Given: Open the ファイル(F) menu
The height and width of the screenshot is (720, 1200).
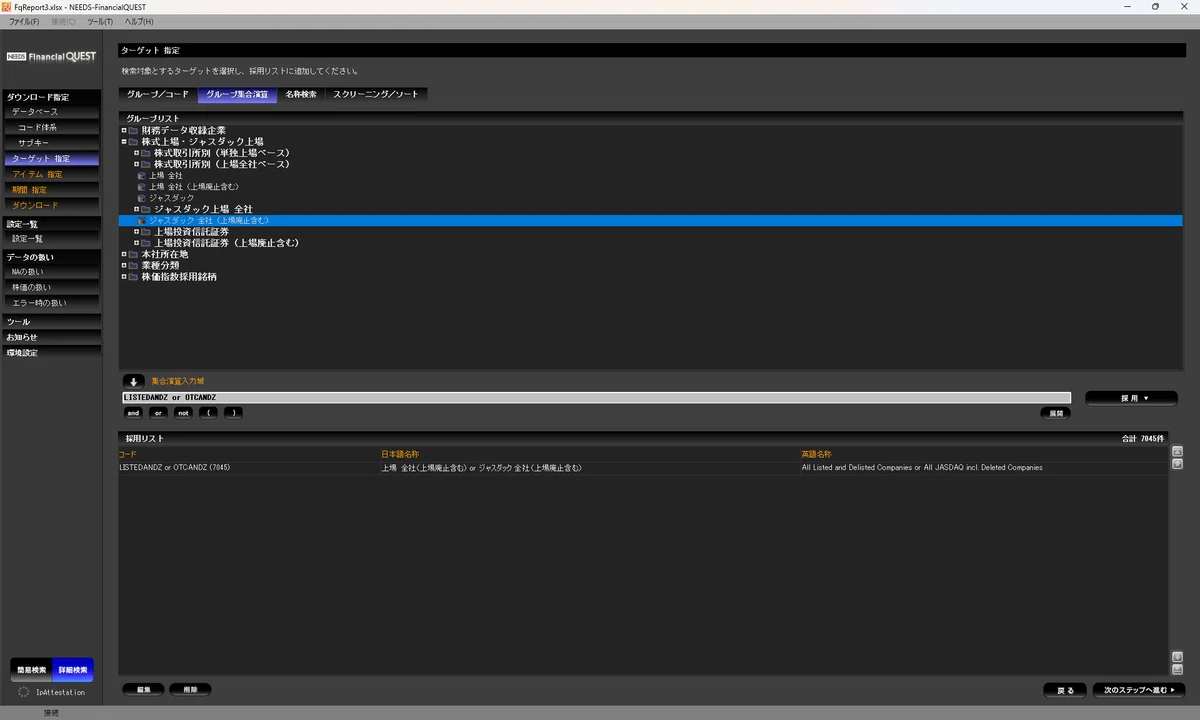Looking at the screenshot, I should (24, 21).
